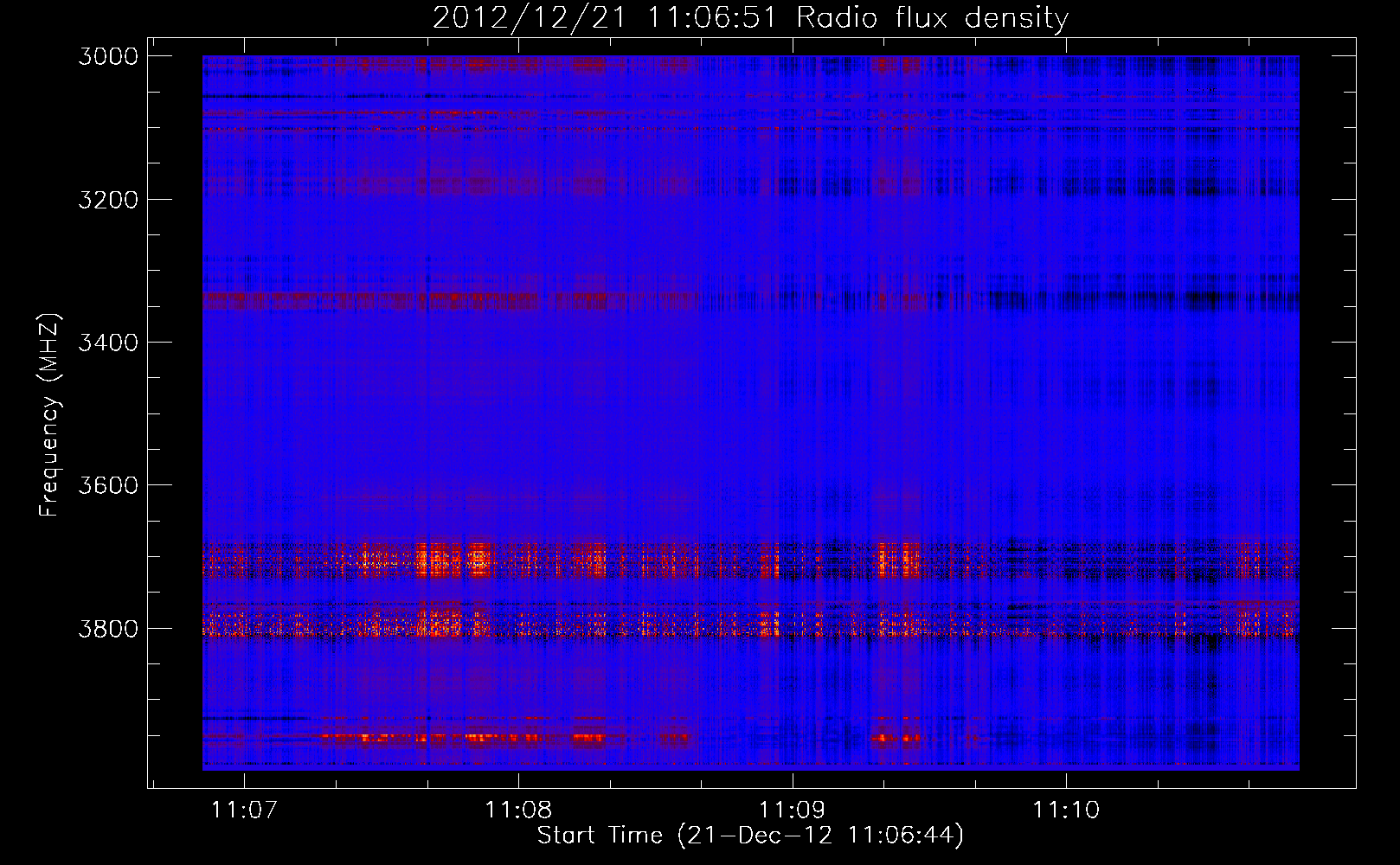1400x865 pixels.
Task: Select the 3800 frequency tick label
Action: click(108, 628)
